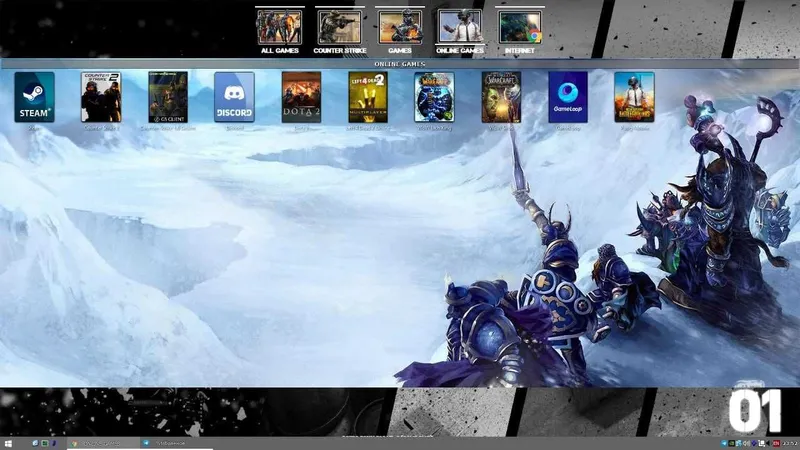Switch to the COUNTER STRIKE category
Image resolution: width=800 pixels, height=450 pixels.
tap(340, 31)
